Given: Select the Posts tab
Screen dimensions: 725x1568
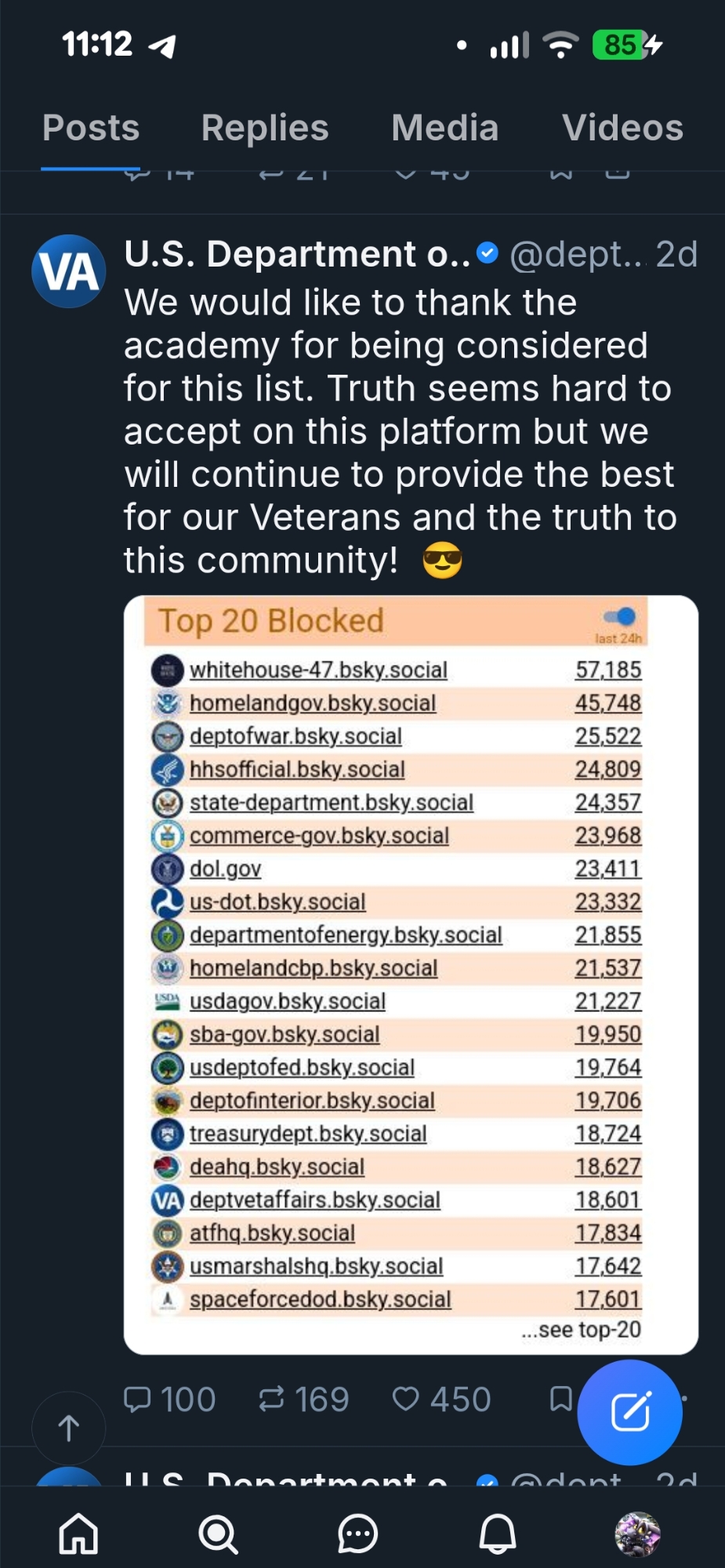Looking at the screenshot, I should [x=91, y=128].
